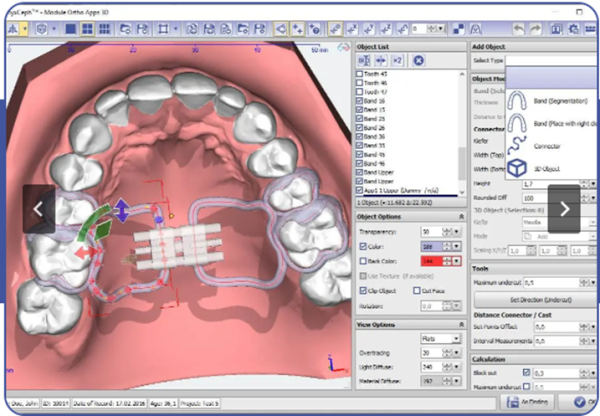
Task: Click the fit-to-frame crop icon
Action: point(163,29)
